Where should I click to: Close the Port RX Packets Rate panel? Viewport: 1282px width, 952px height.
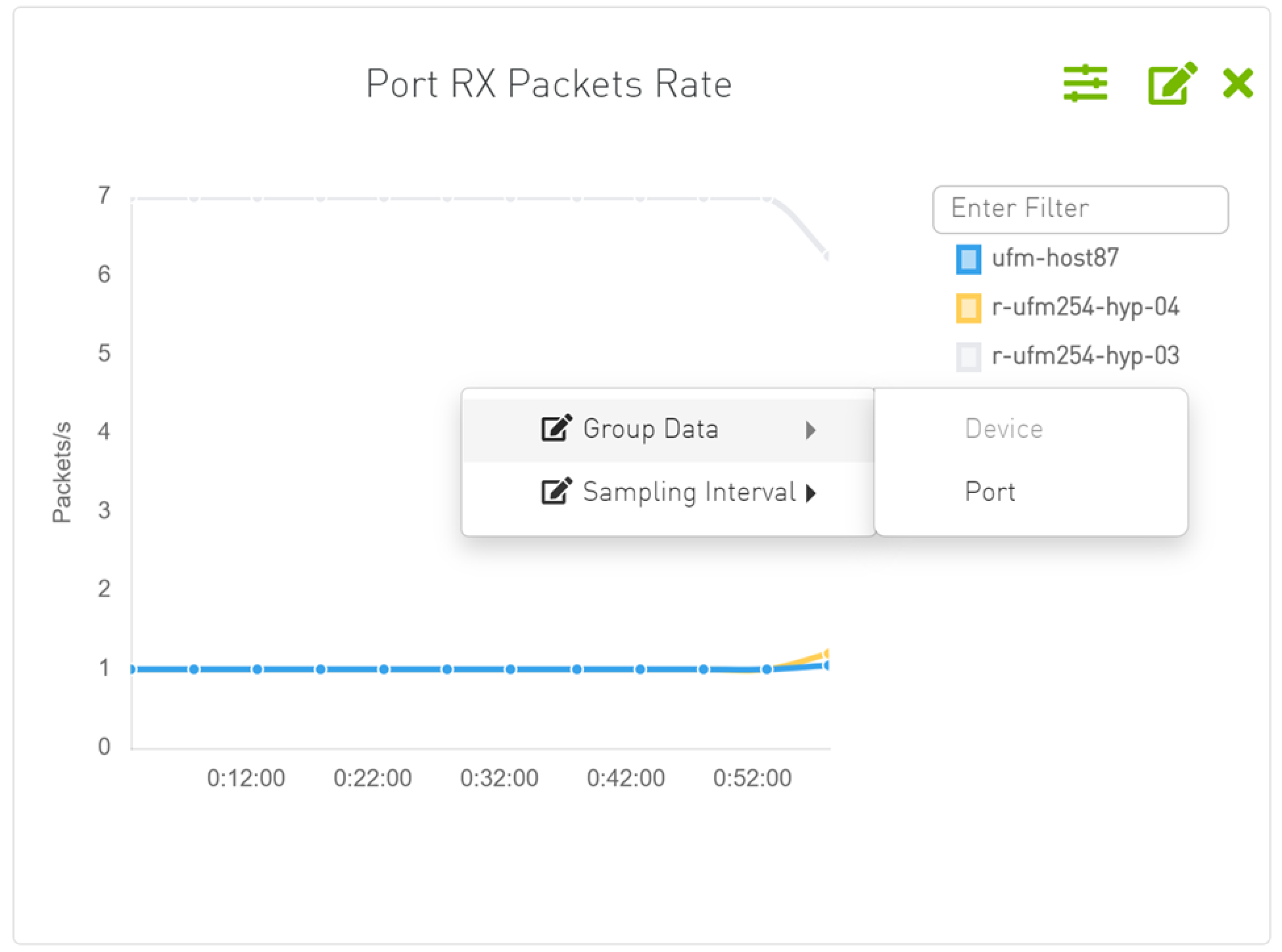point(1239,83)
